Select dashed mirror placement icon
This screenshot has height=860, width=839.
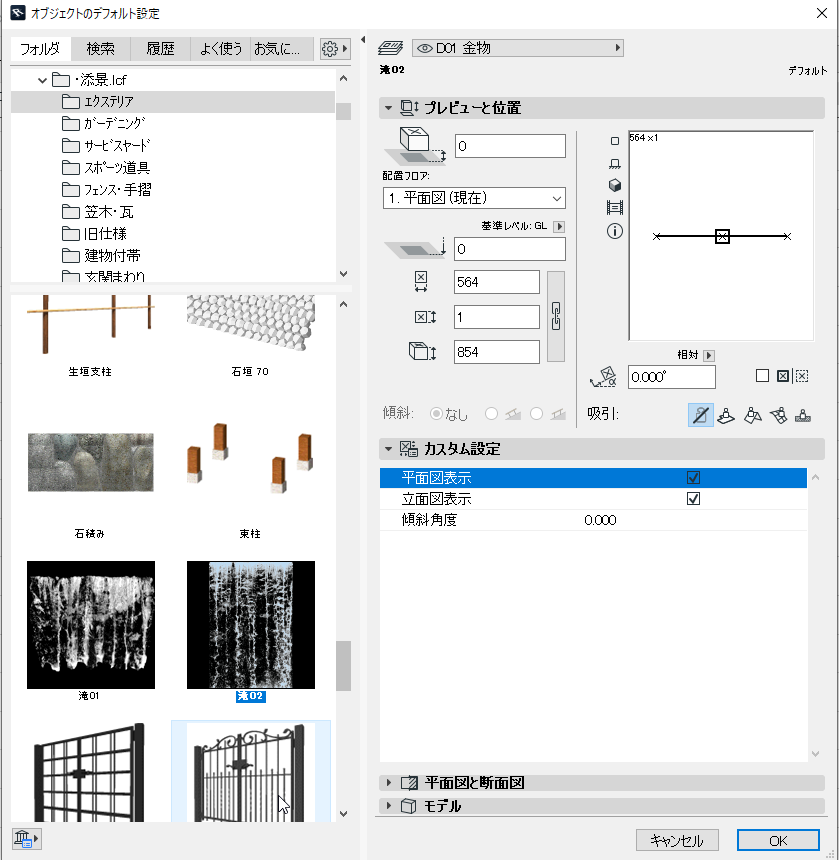coord(801,376)
